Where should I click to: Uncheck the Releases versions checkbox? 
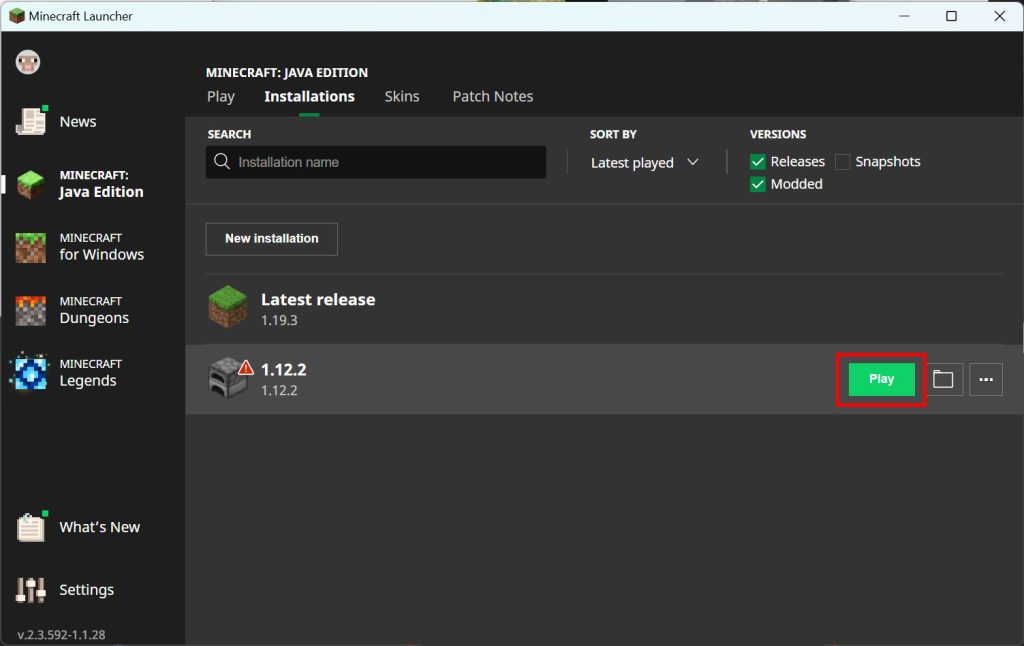758,162
